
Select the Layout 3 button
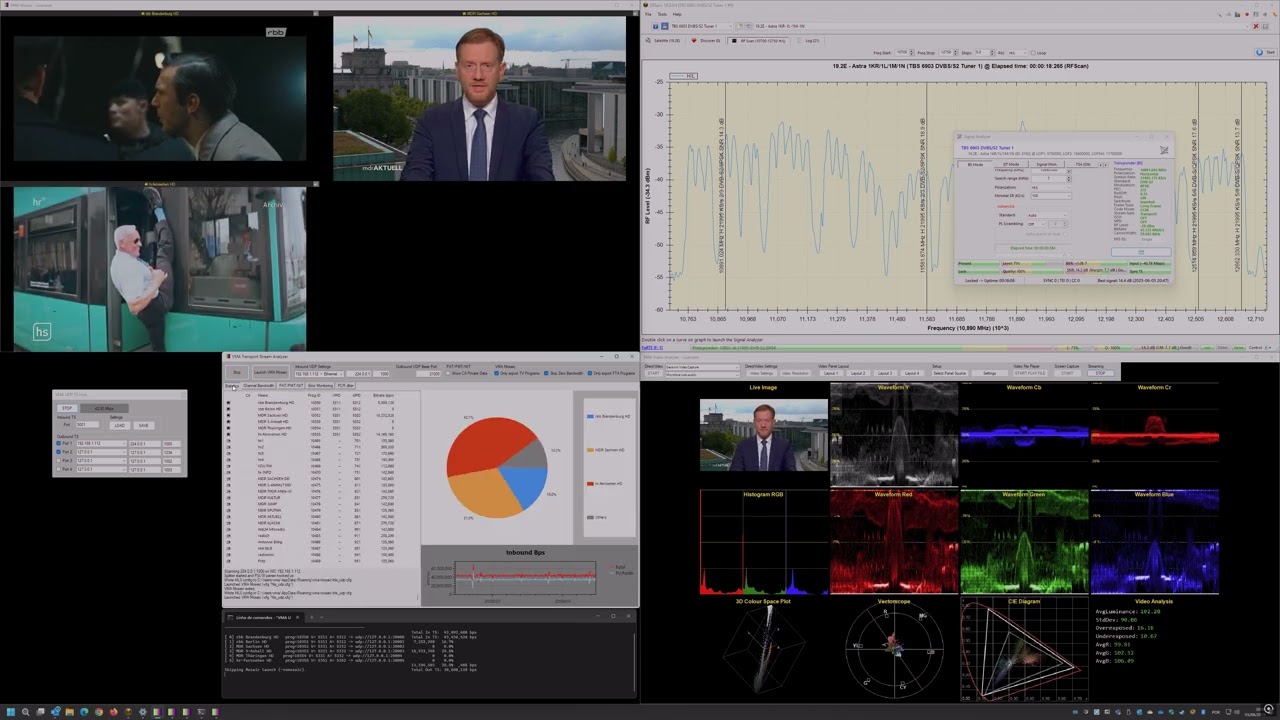(x=886, y=373)
